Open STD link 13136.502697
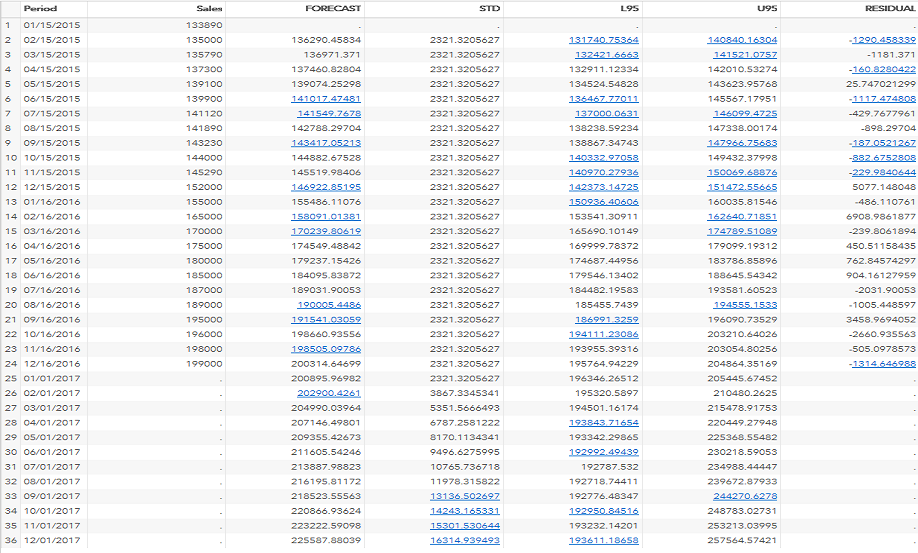Image resolution: width=918 pixels, height=553 pixels. (465, 496)
